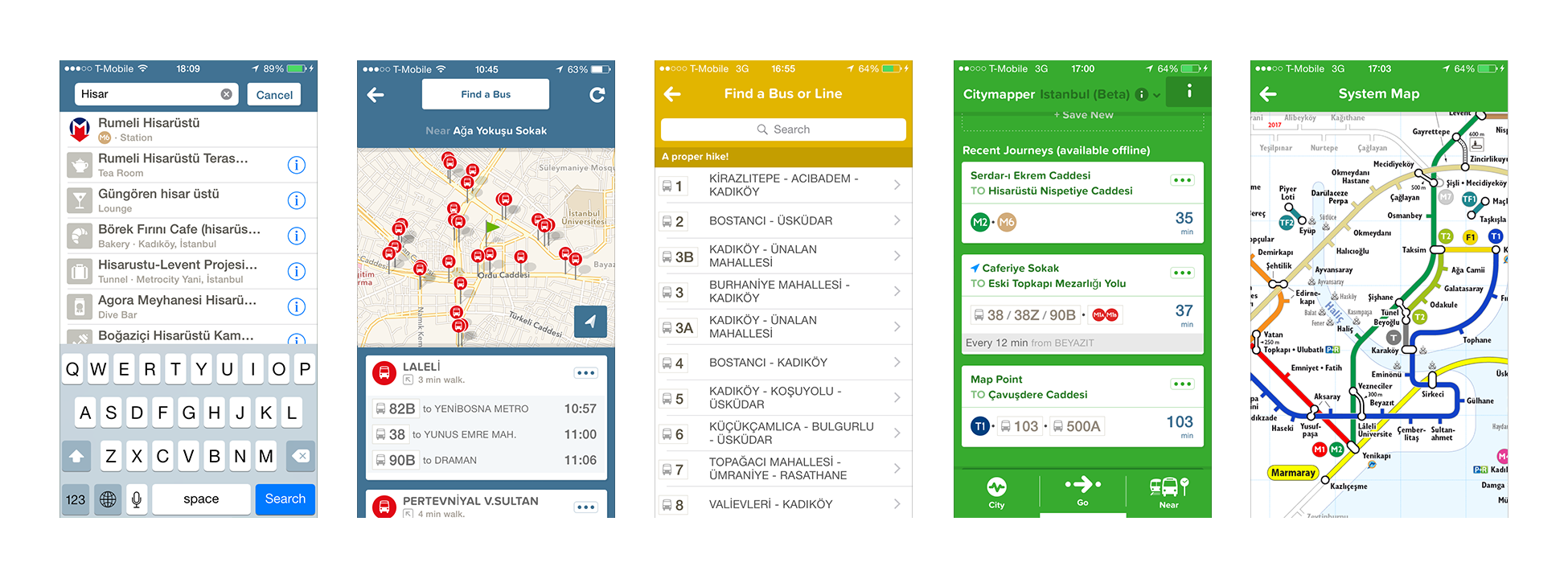Tap the bus line Search field
This screenshot has width=1568, height=579.
pyautogui.click(x=783, y=129)
